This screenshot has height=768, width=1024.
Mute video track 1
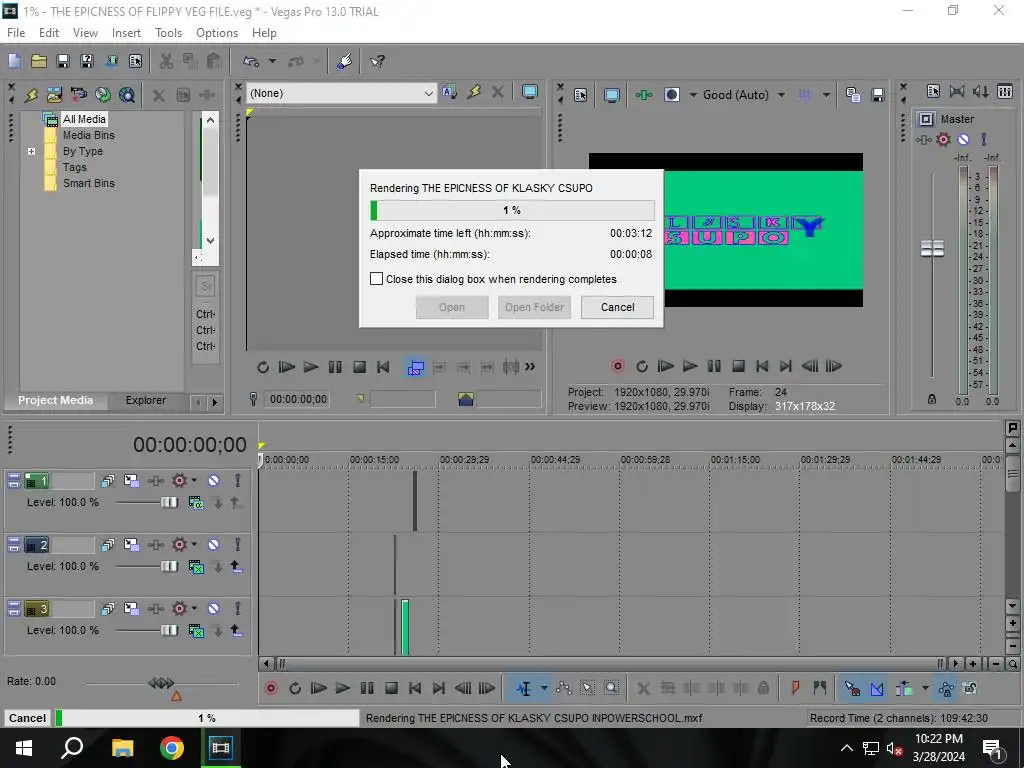[214, 481]
